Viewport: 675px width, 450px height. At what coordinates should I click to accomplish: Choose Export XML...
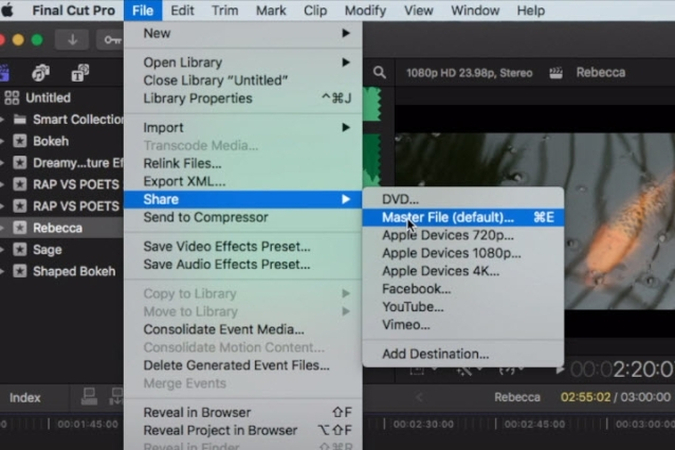click(243, 181)
